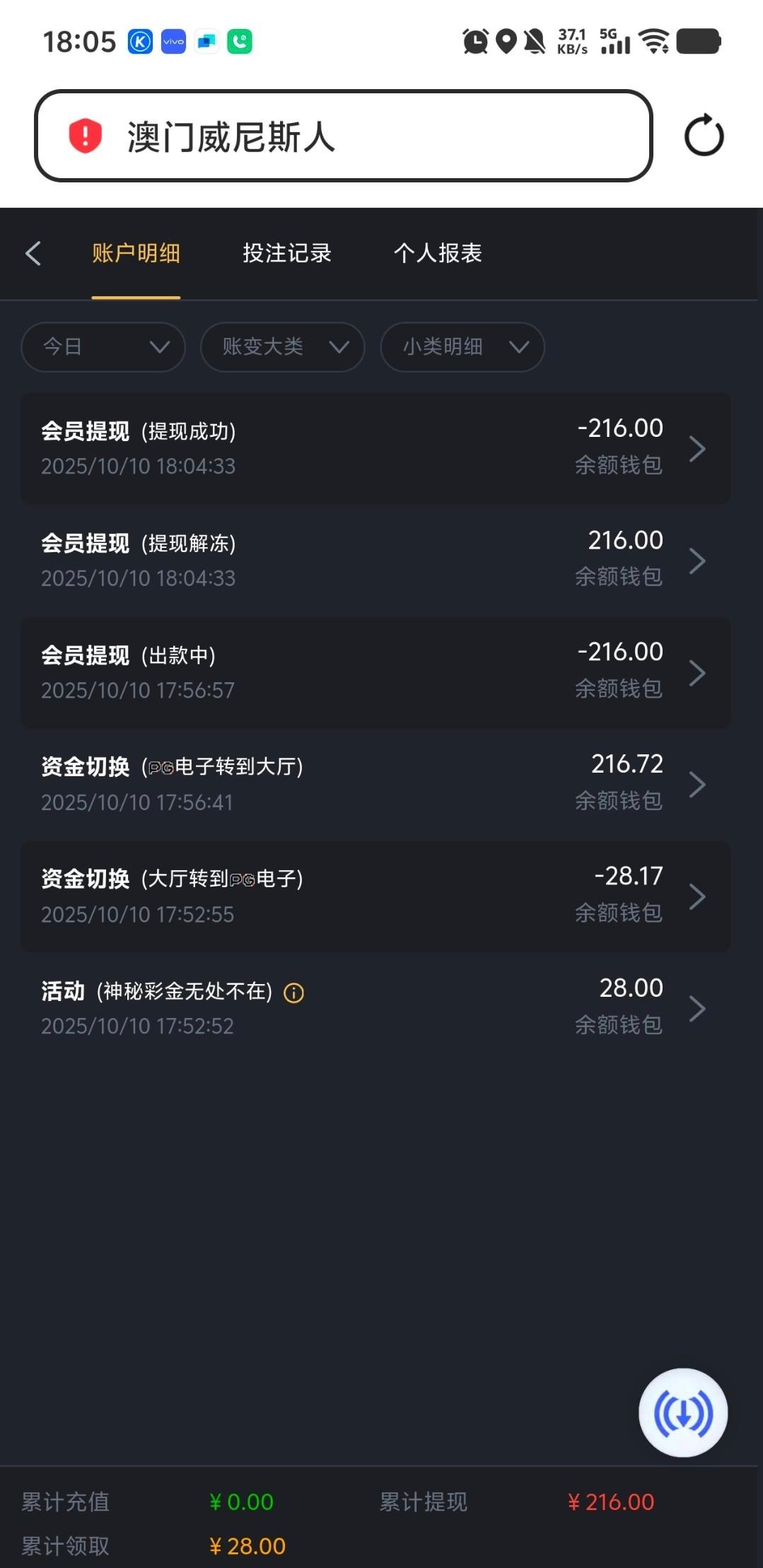Switch to the 投注记录 tab
This screenshot has width=763, height=1568.
tap(287, 253)
